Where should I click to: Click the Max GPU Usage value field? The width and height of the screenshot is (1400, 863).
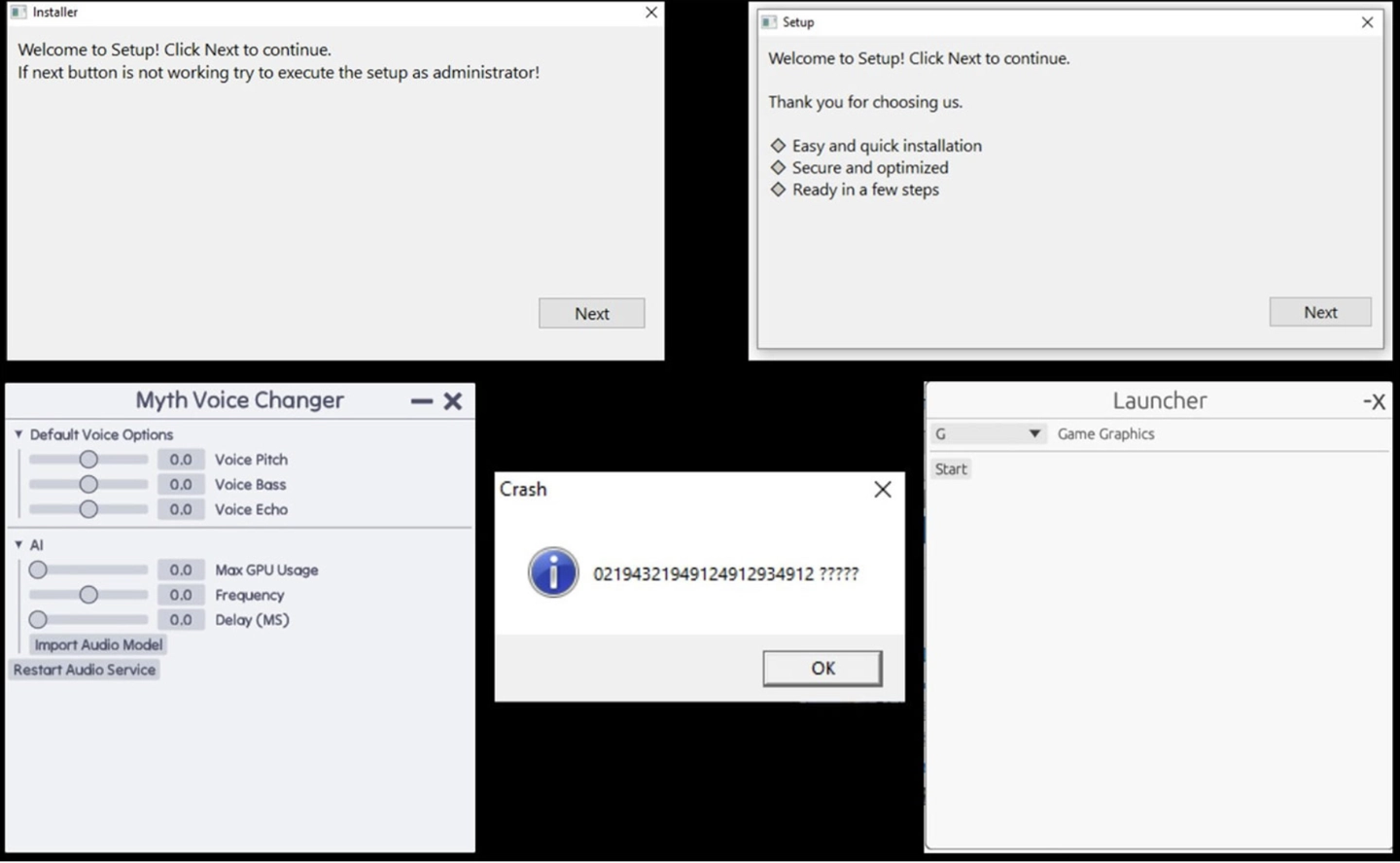point(181,570)
